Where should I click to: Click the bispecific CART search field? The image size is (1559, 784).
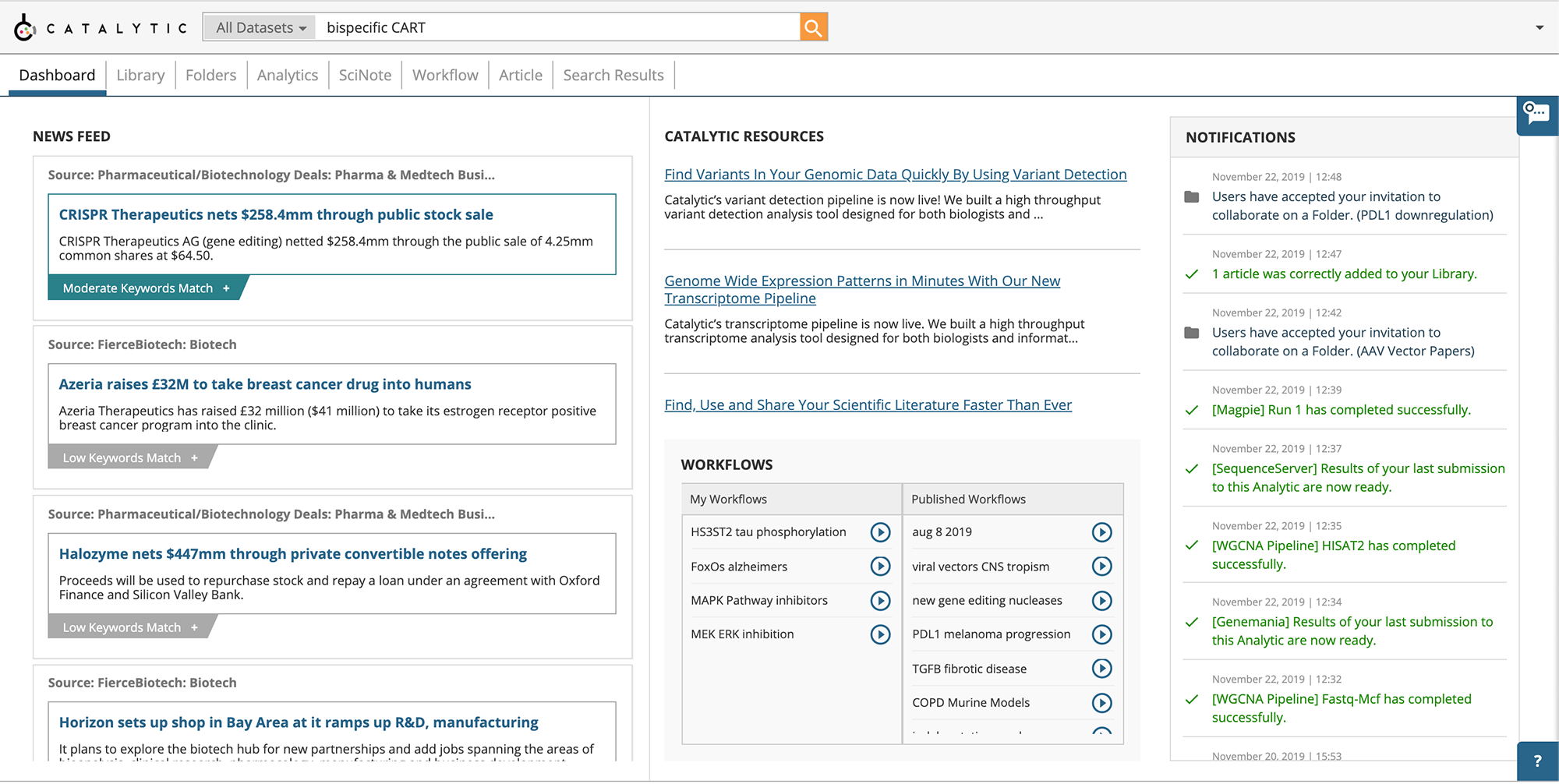[558, 27]
